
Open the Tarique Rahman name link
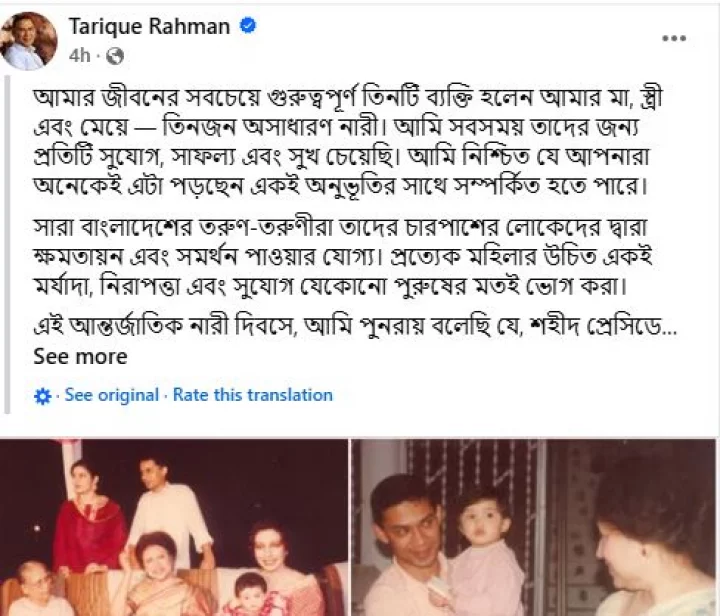tap(149, 26)
